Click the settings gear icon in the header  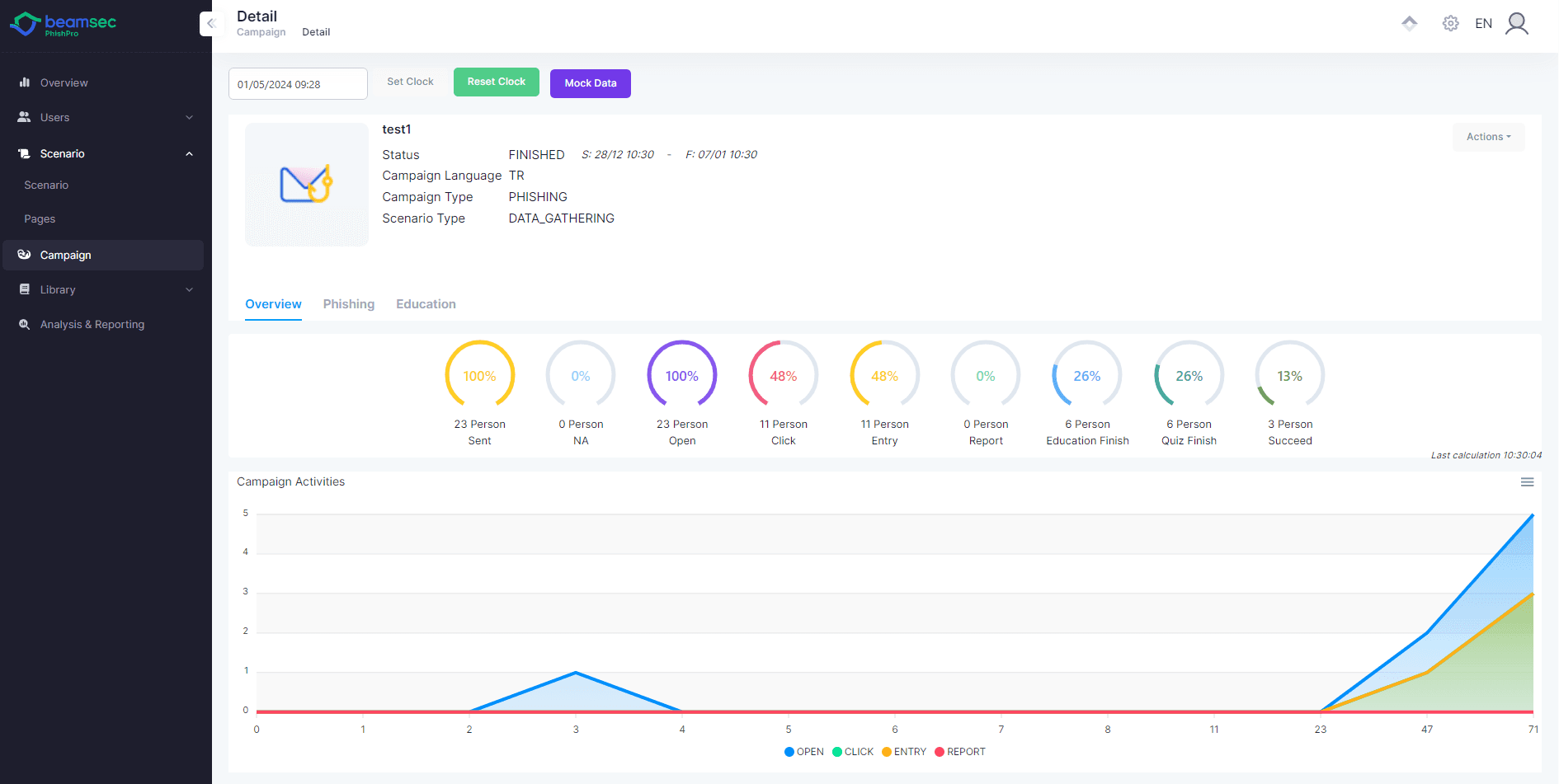click(1450, 23)
